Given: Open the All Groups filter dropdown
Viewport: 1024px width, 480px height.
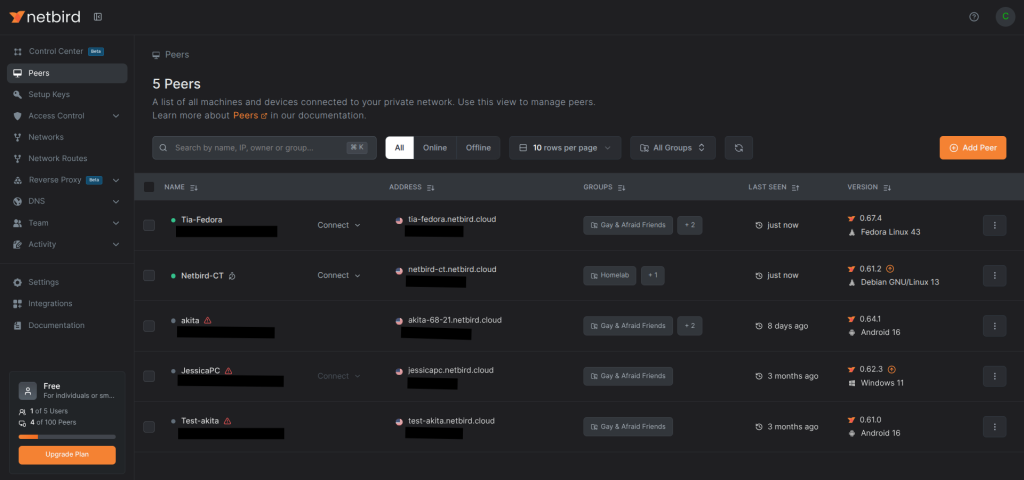Looking at the screenshot, I should coord(672,148).
